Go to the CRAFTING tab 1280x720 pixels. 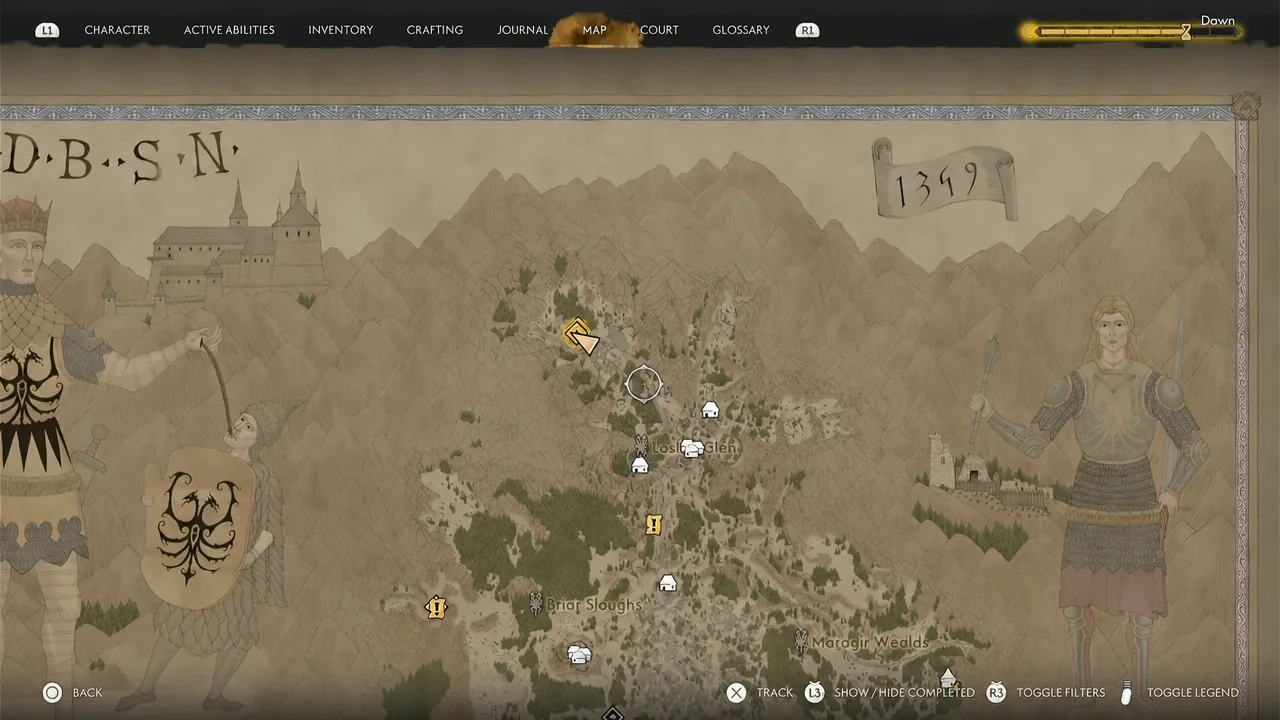click(x=435, y=31)
